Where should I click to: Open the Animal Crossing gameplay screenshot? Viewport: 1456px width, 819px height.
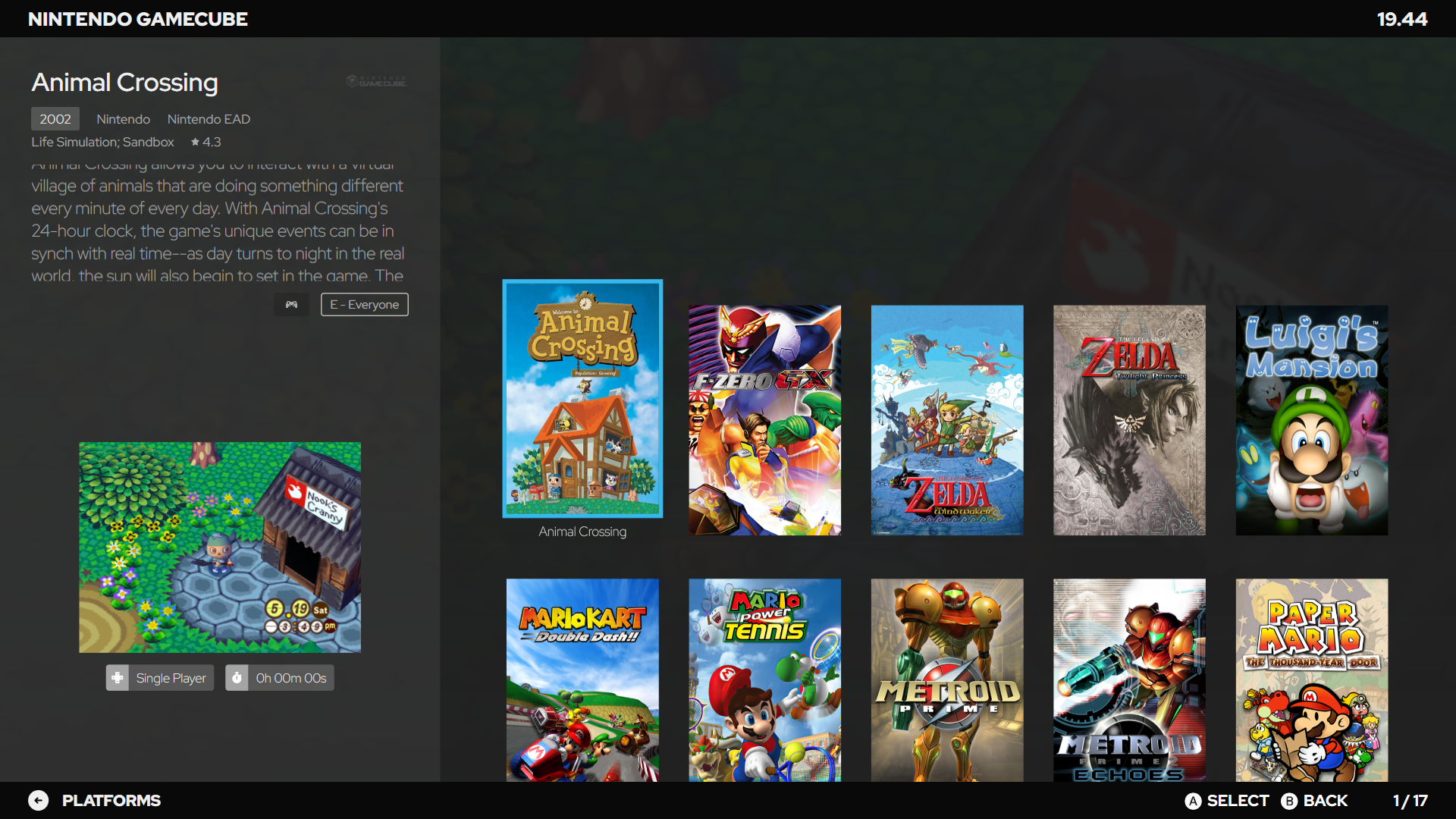[220, 548]
